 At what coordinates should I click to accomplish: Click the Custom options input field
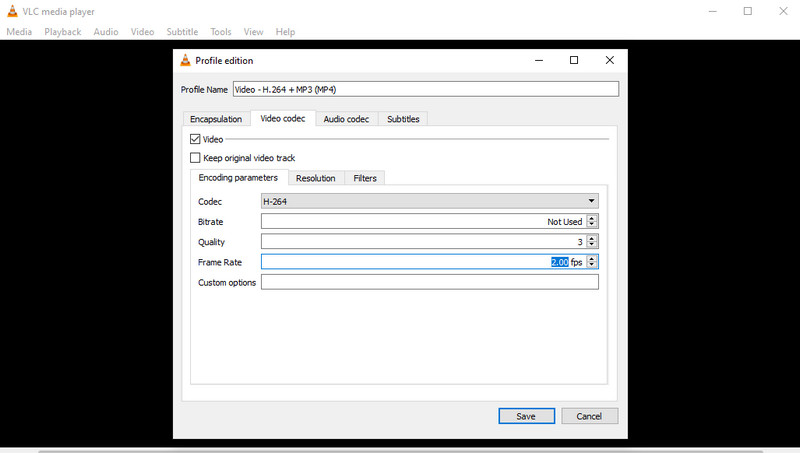tap(429, 282)
